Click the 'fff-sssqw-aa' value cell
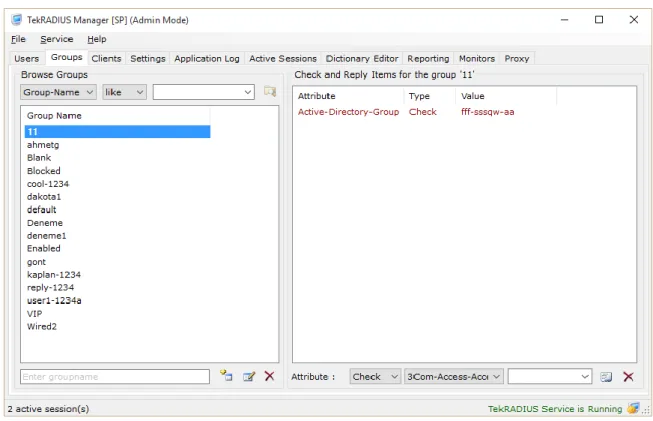 click(487, 112)
